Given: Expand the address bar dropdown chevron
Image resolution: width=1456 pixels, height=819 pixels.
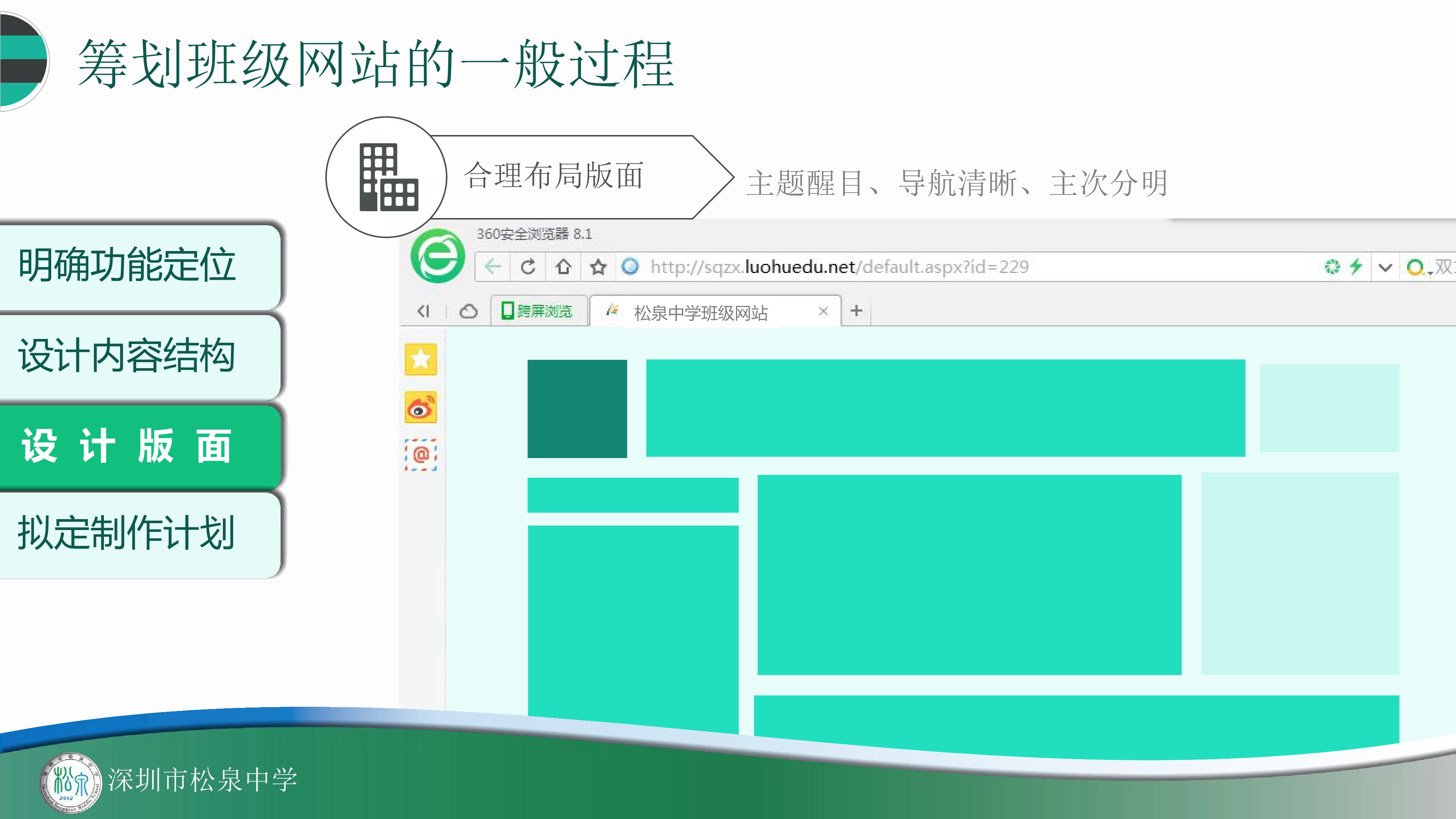Looking at the screenshot, I should point(1385,267).
